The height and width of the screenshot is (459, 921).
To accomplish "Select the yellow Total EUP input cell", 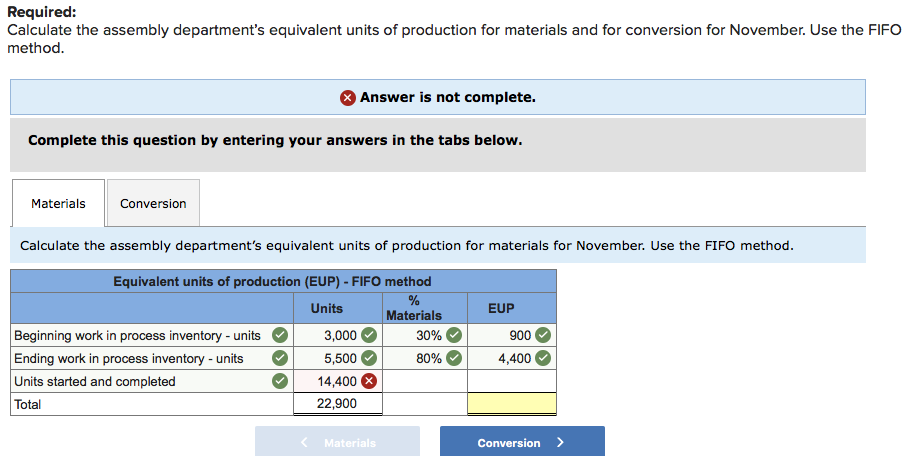I will (512, 404).
